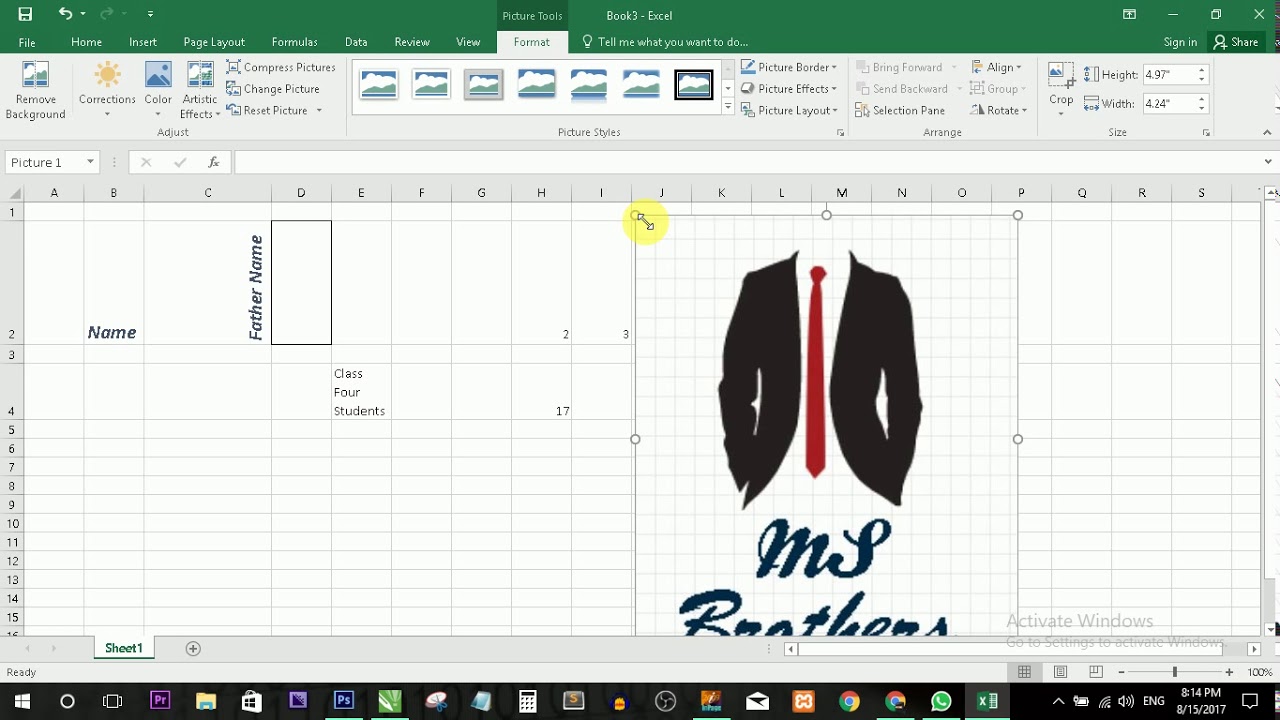Click the Undo icon
Screen dimensions: 1280x720
65,14
